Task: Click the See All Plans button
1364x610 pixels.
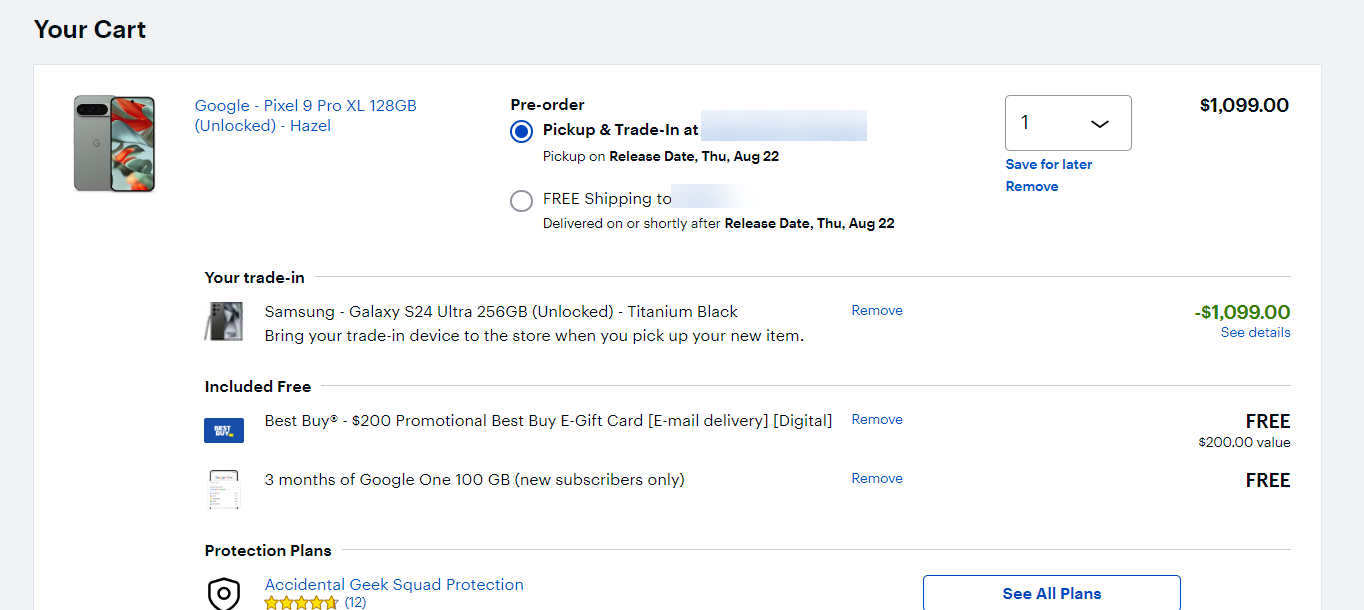Action: coord(1051,593)
